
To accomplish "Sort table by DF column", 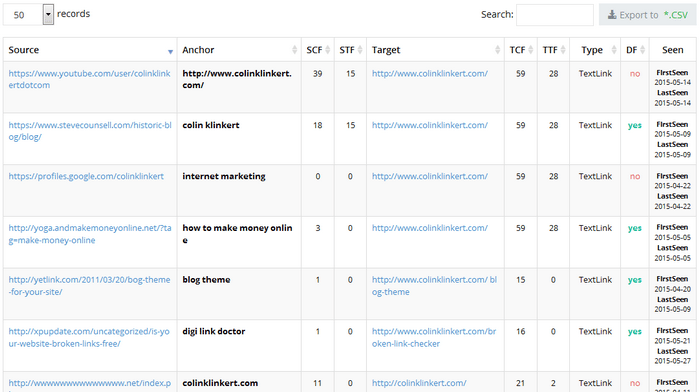I will [635, 50].
